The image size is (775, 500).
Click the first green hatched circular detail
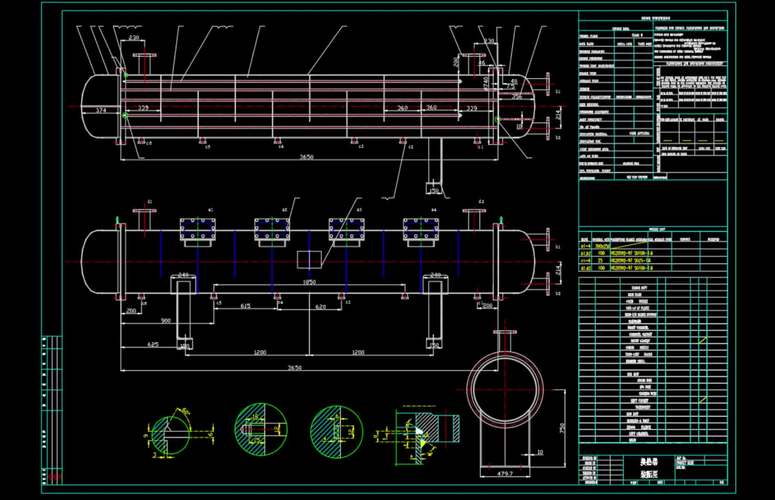(x=261, y=429)
